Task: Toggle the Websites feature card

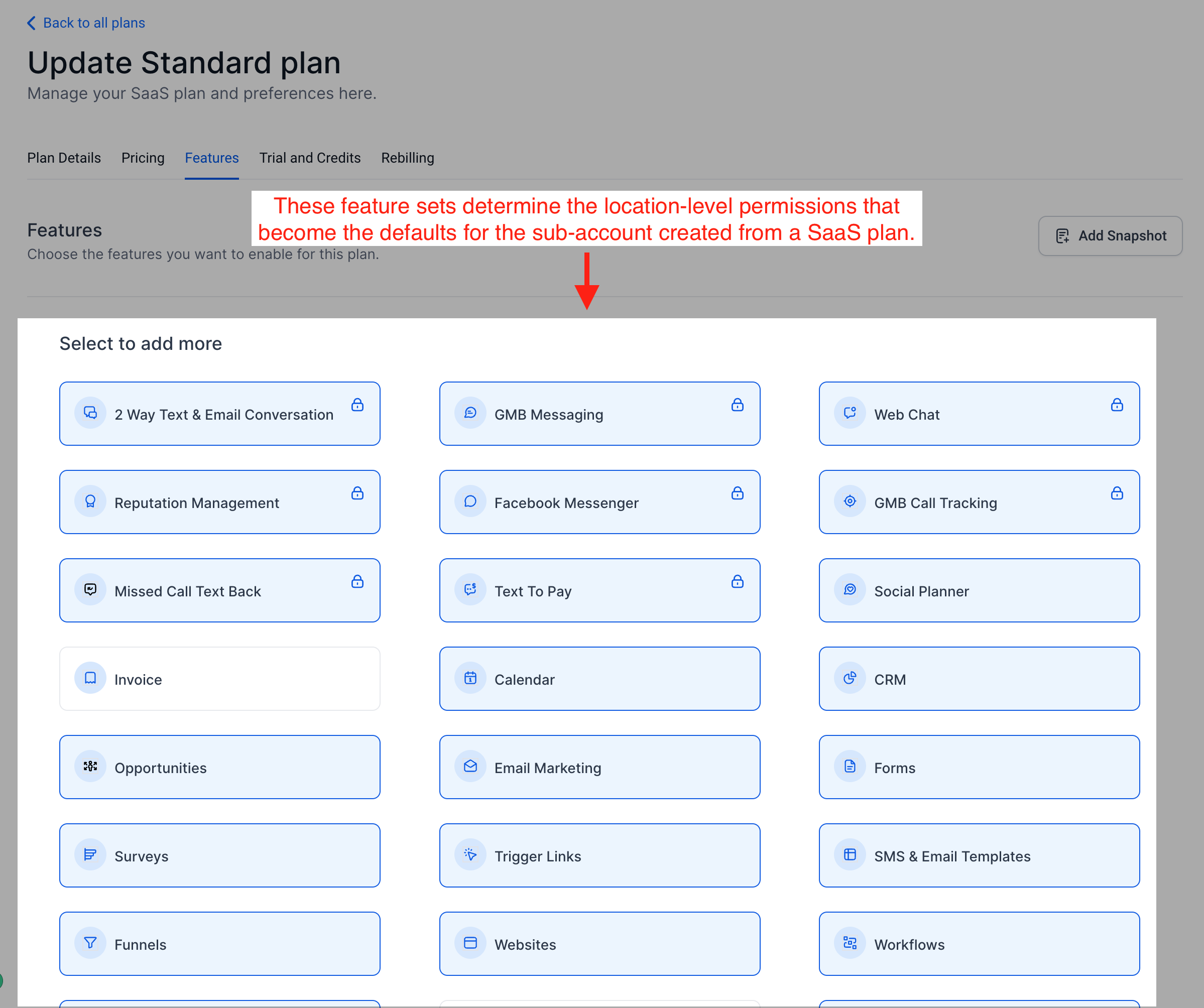Action: tap(599, 944)
